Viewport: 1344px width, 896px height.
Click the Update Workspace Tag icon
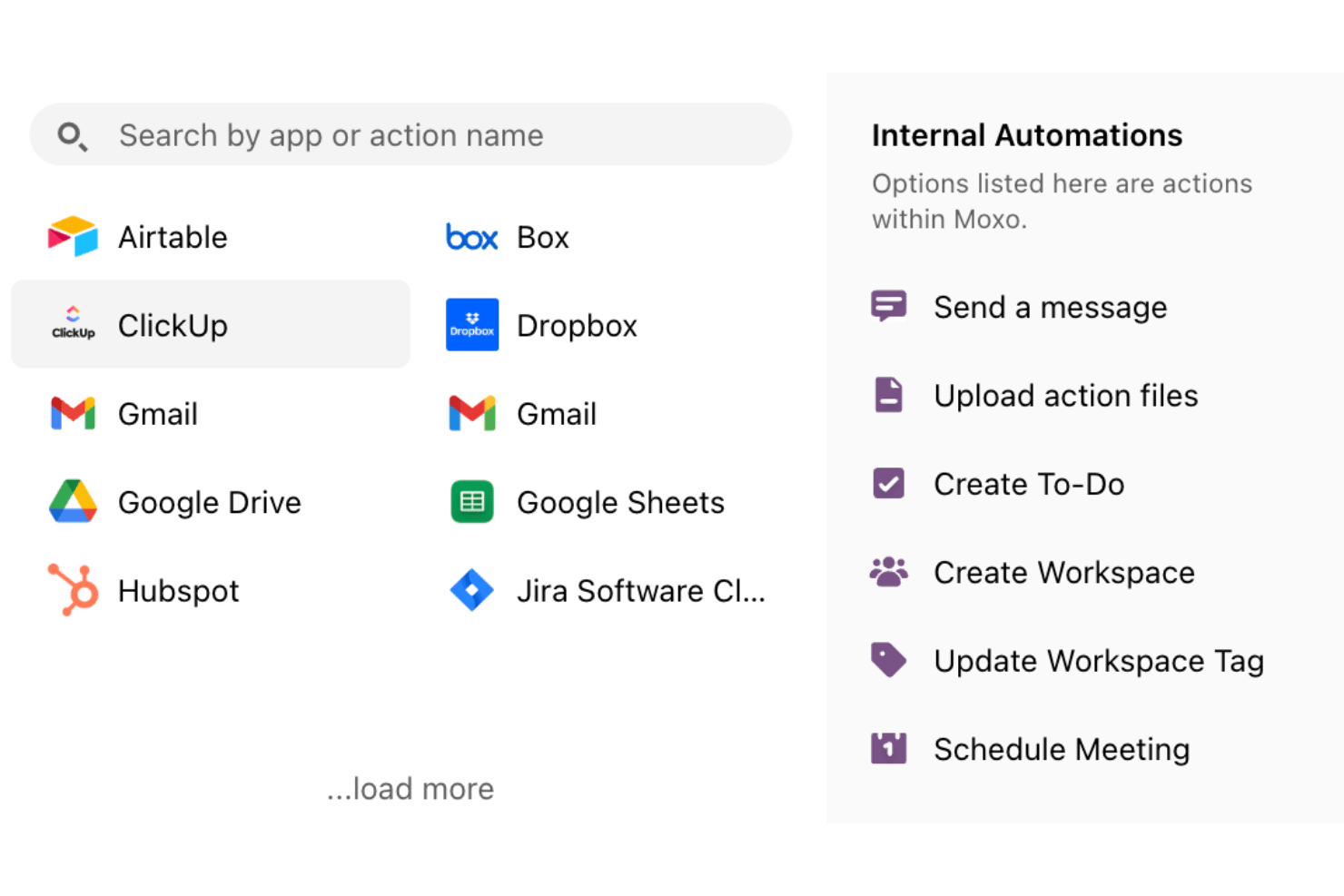point(889,660)
